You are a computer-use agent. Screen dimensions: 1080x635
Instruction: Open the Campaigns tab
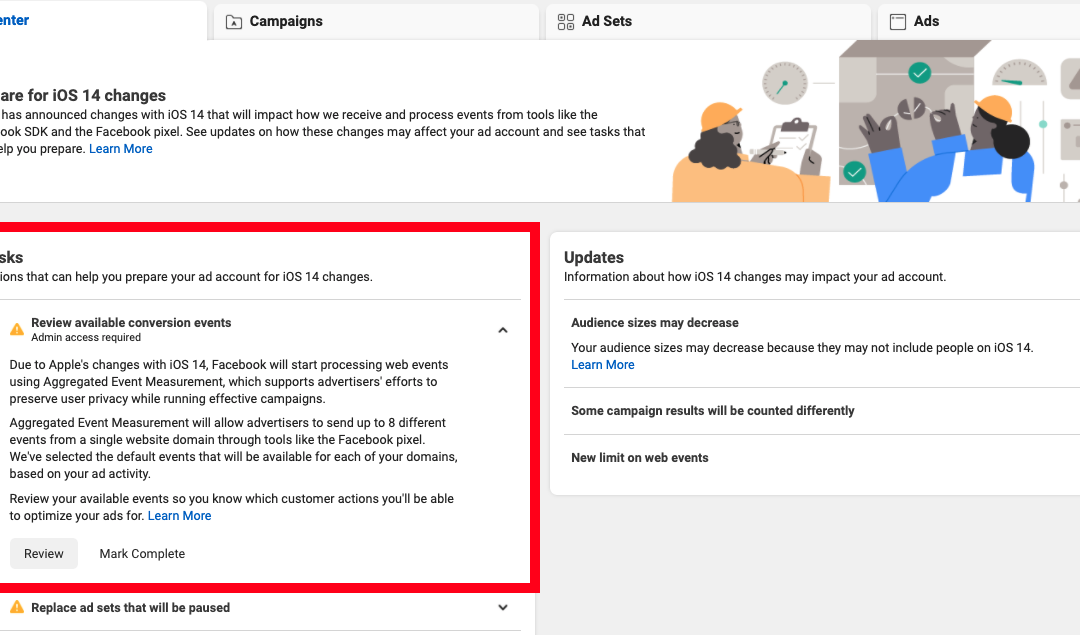(376, 21)
